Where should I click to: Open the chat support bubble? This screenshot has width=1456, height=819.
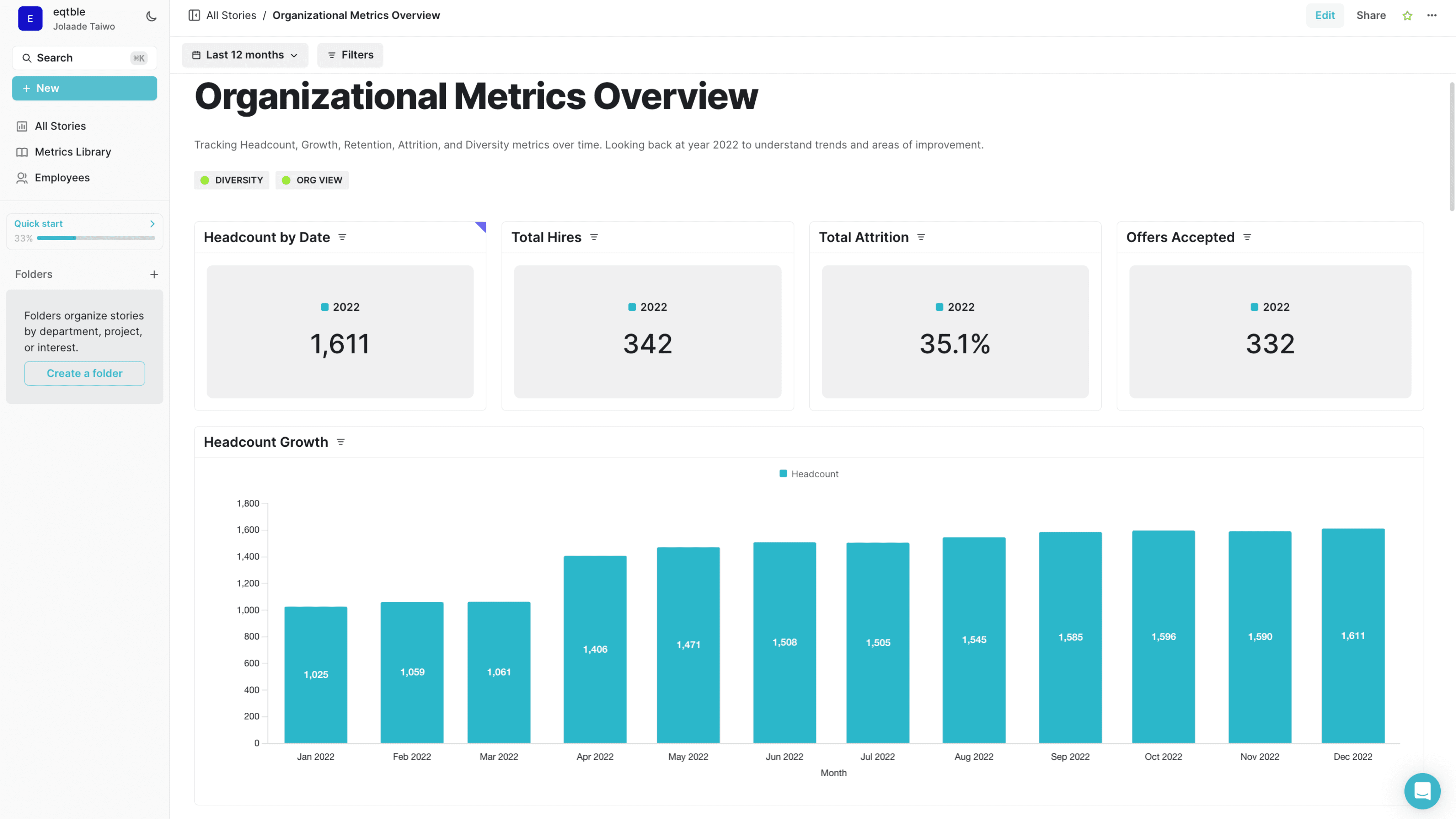(1422, 791)
